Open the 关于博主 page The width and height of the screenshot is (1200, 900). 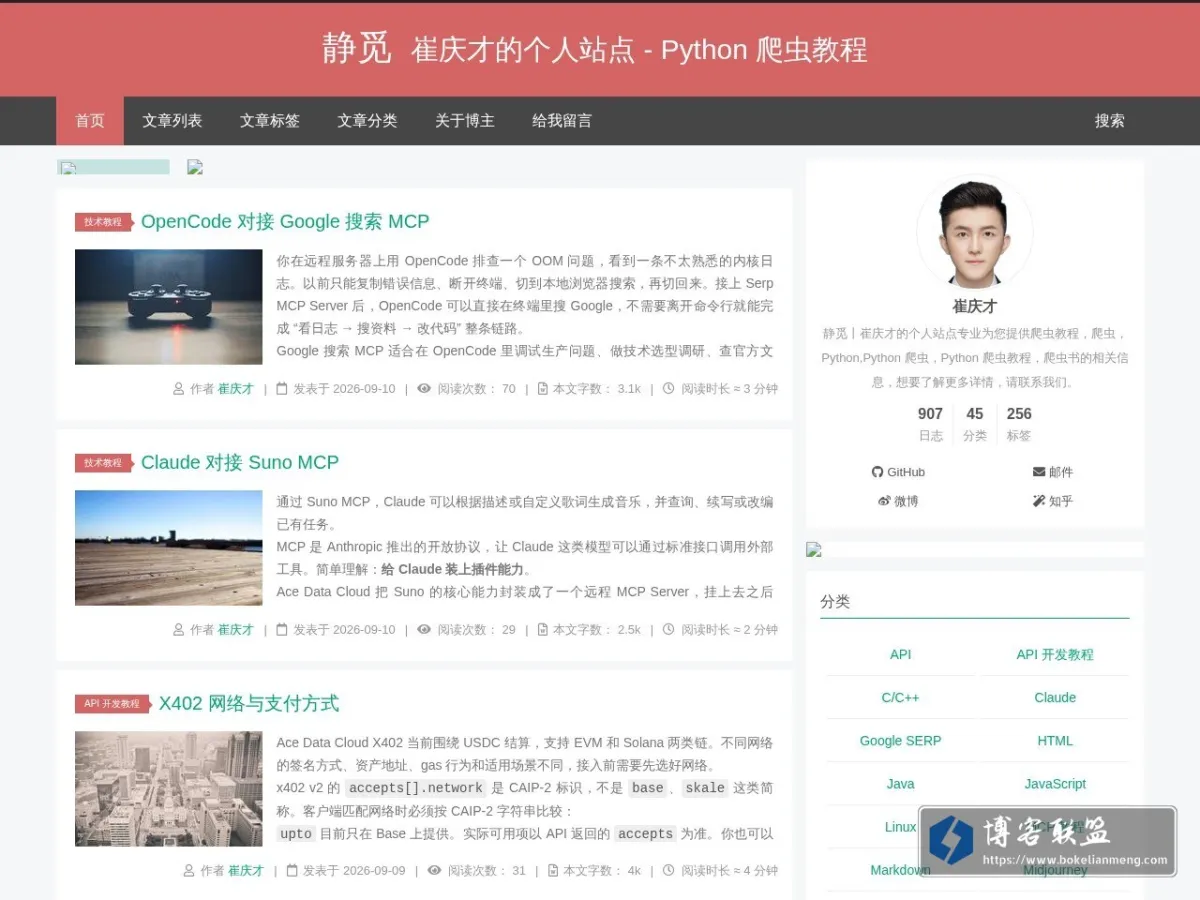tap(465, 121)
